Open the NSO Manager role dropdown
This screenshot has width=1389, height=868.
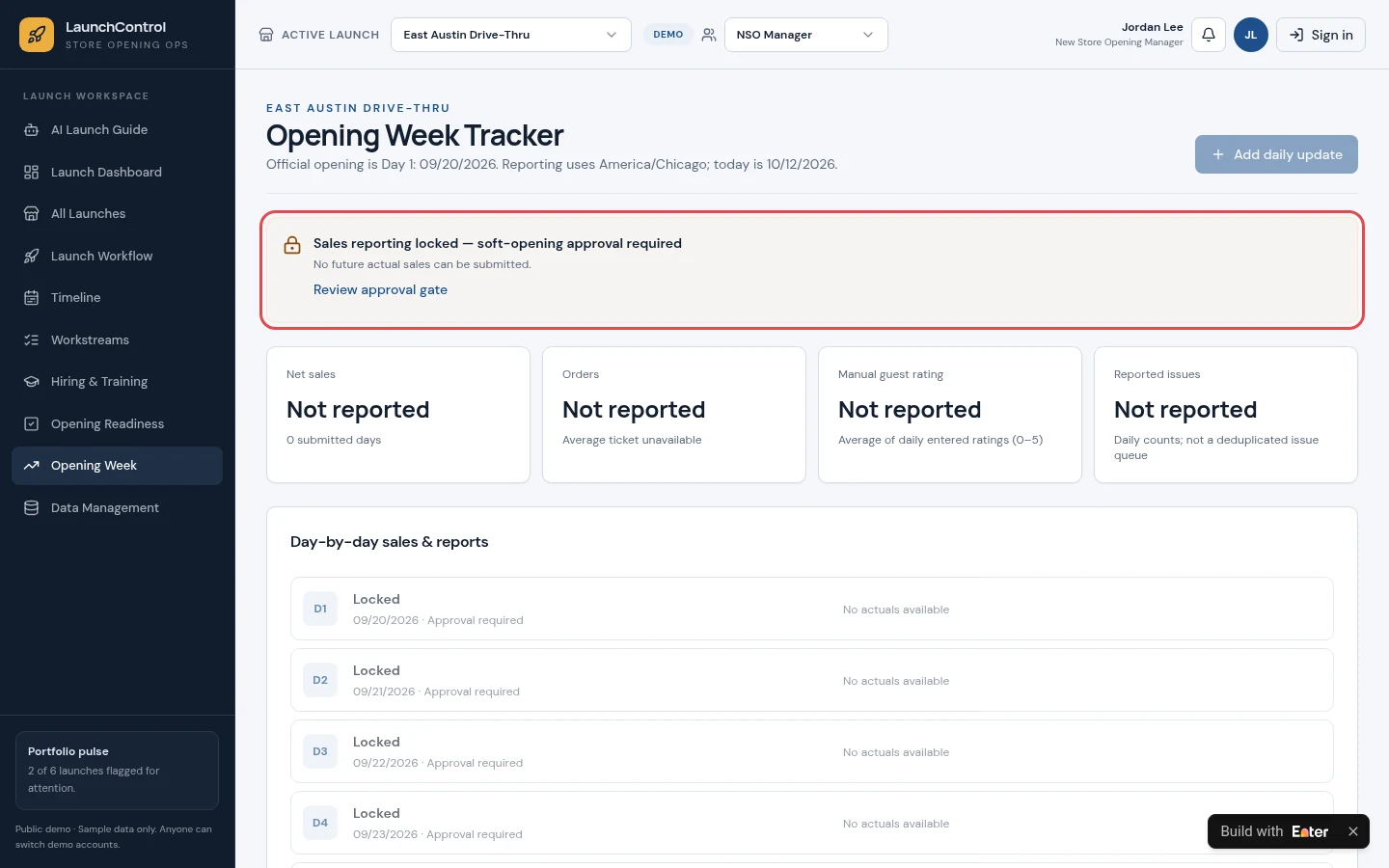pyautogui.click(x=806, y=35)
